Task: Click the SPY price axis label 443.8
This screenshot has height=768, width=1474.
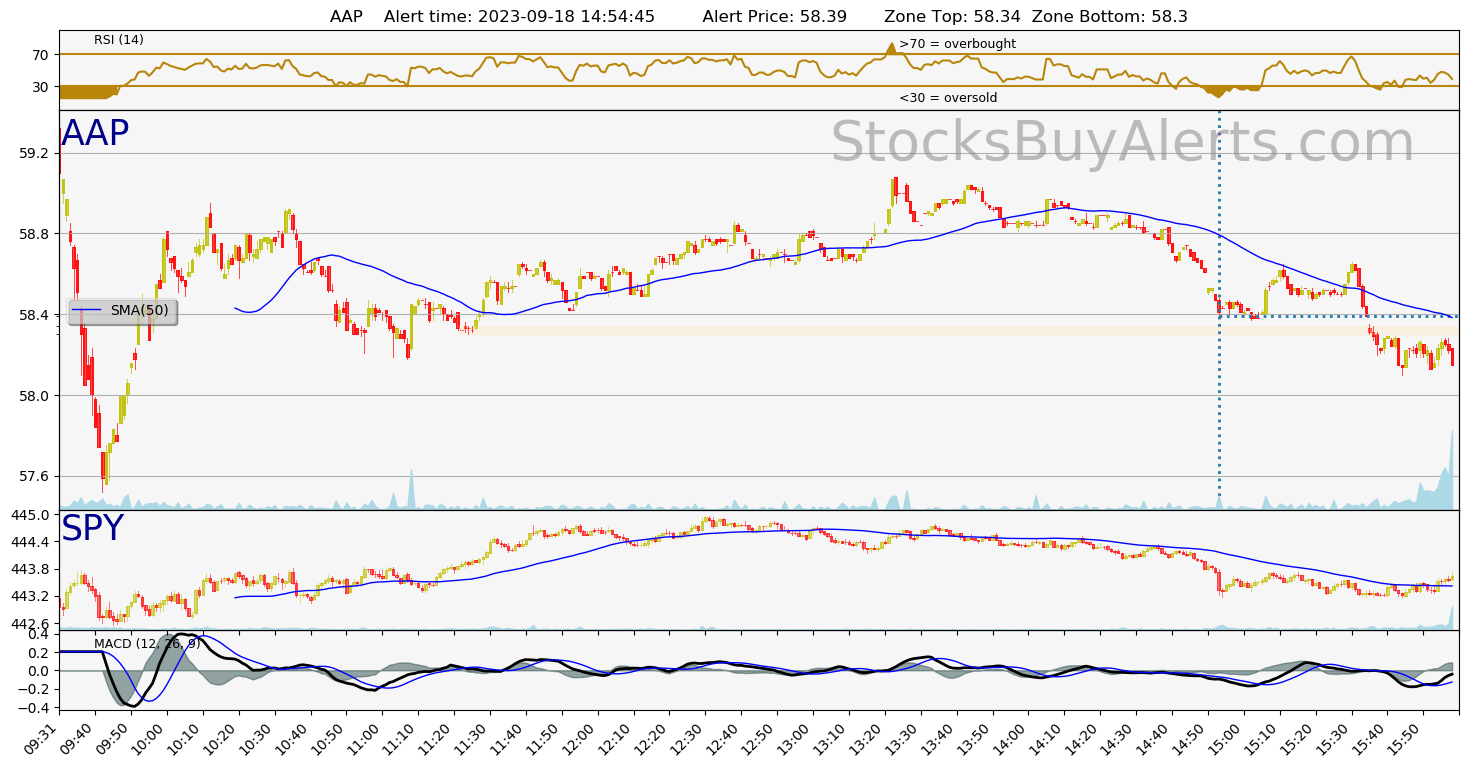Action: [29, 569]
